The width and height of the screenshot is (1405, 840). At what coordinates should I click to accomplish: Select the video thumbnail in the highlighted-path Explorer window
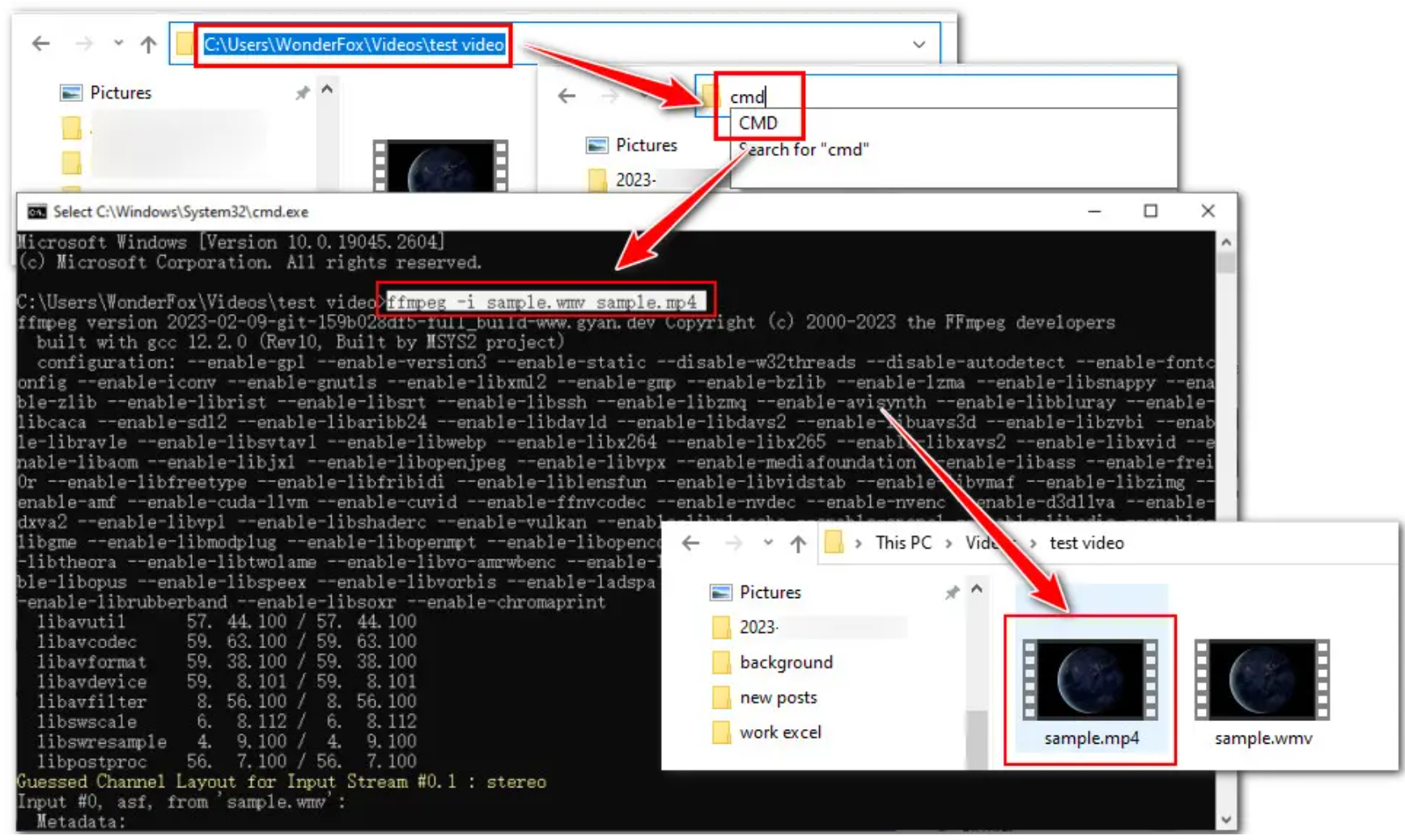[440, 165]
